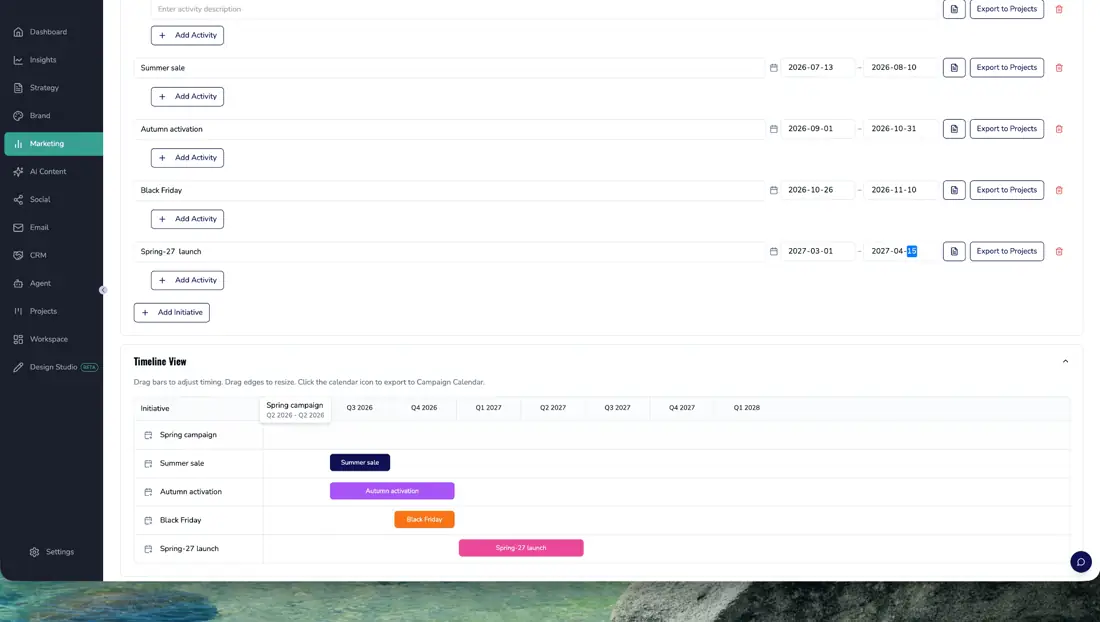1100x622 pixels.
Task: Export Black Friday to Projects
Action: coord(1007,190)
